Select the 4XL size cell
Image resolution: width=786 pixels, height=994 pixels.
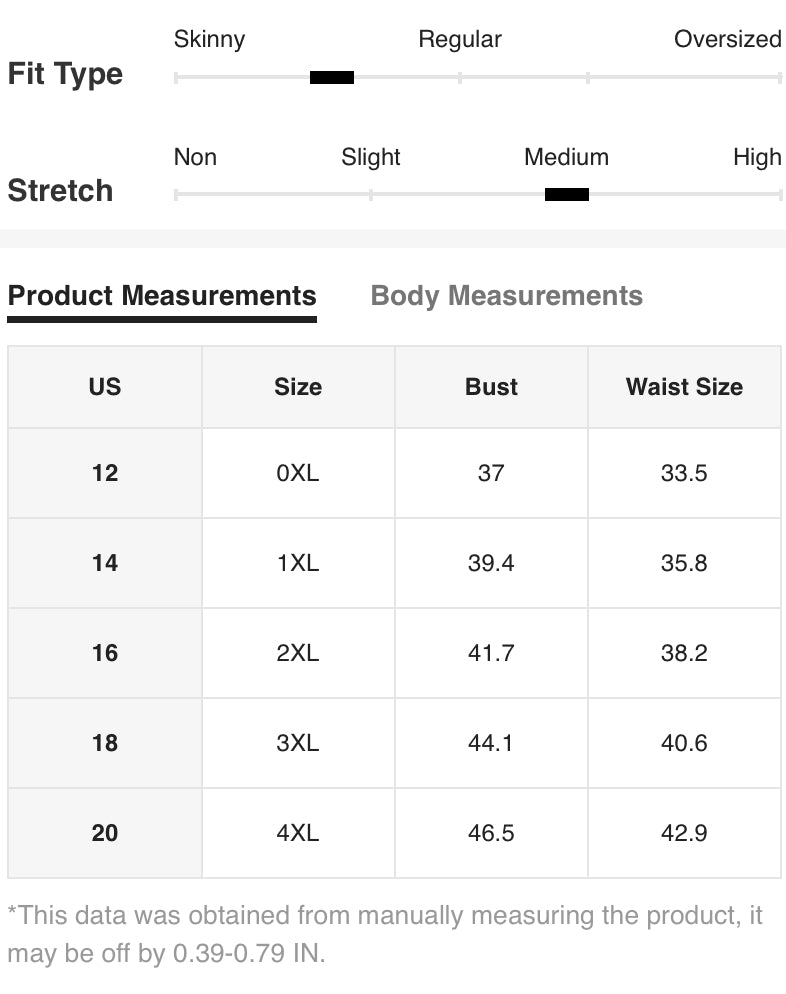298,833
